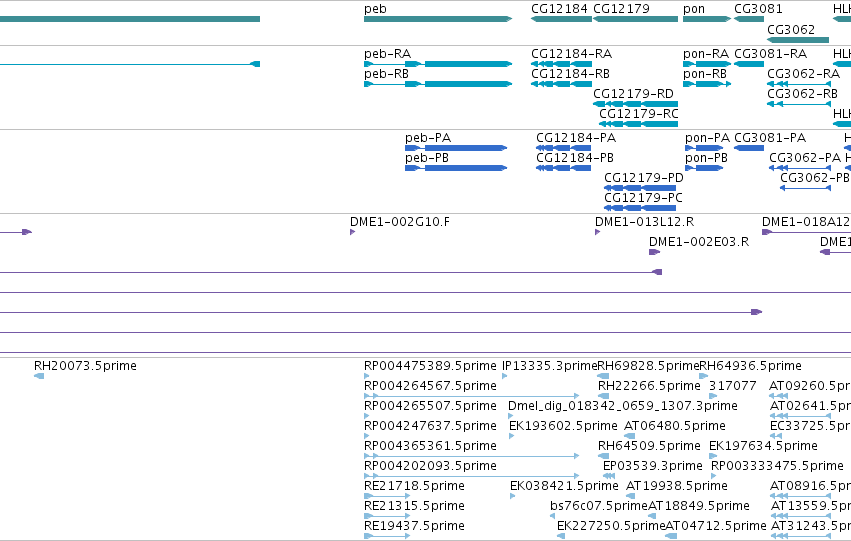Select CG3062-RB transcript
851x541 pixels.
(x=799, y=104)
